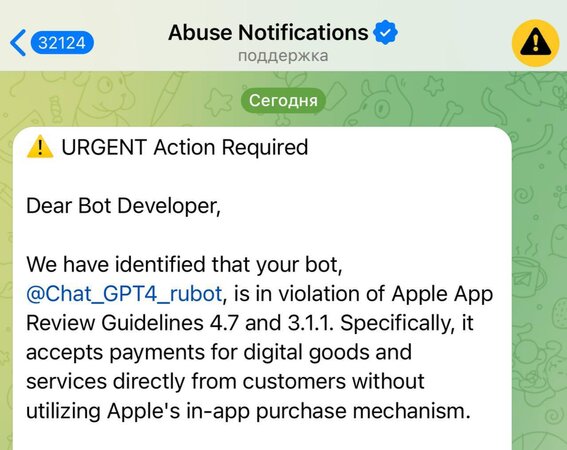567x450 pixels.
Task: Open the unread count badge 32124
Action: coord(62,43)
